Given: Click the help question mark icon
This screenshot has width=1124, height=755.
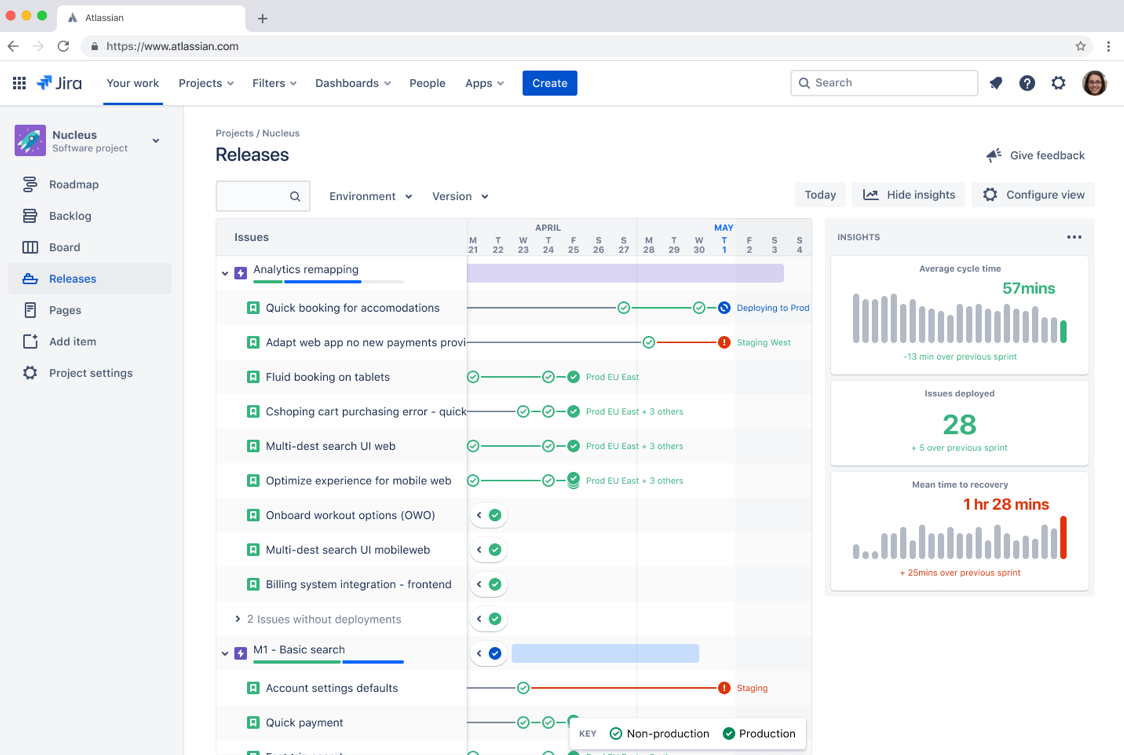Looking at the screenshot, I should (x=1027, y=83).
